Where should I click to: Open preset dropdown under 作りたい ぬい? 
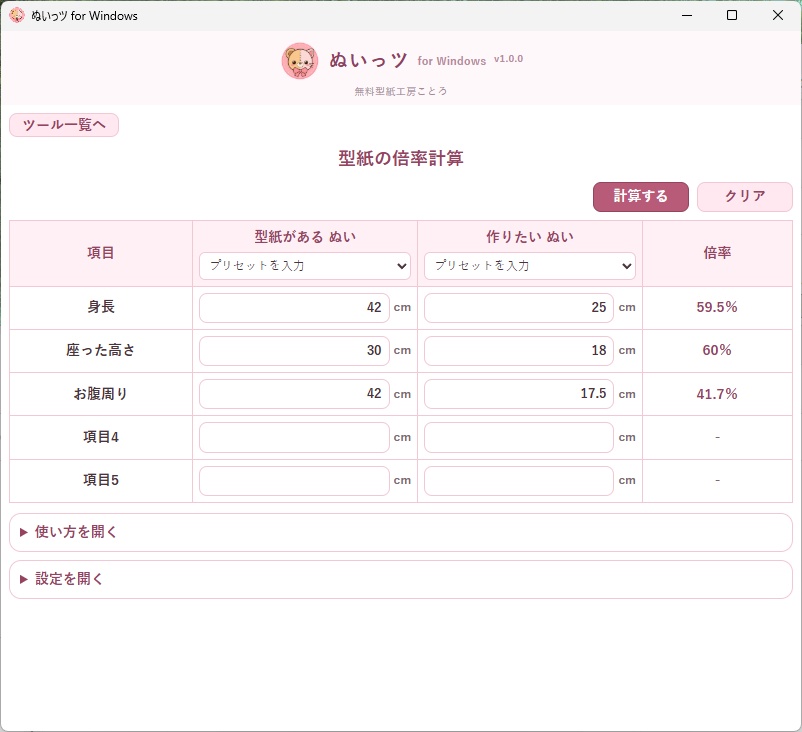(530, 265)
